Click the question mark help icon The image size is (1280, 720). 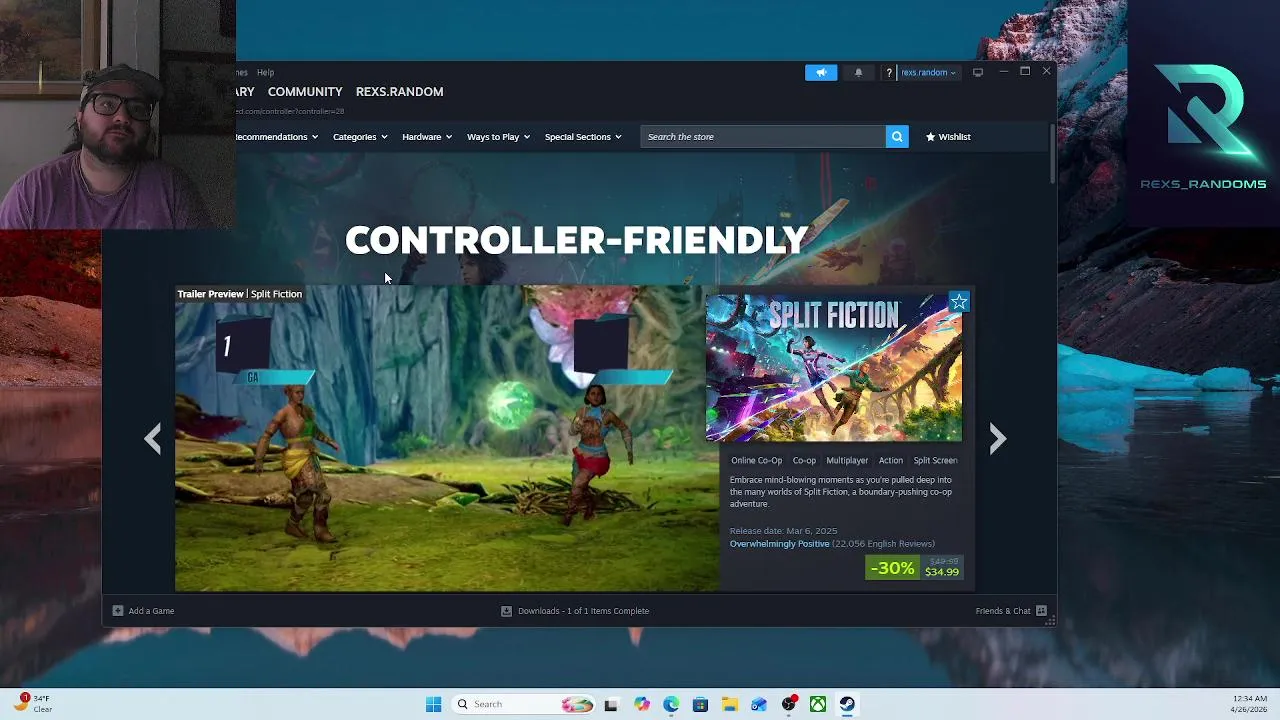click(888, 72)
